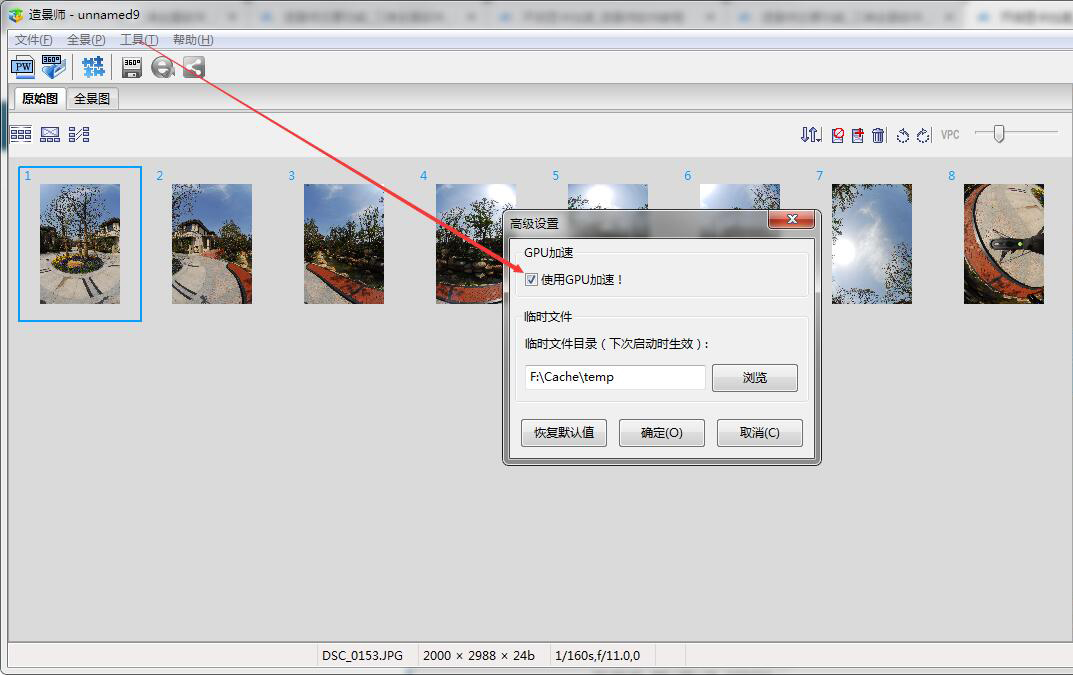Click the gray share icon in toolbar

point(194,67)
